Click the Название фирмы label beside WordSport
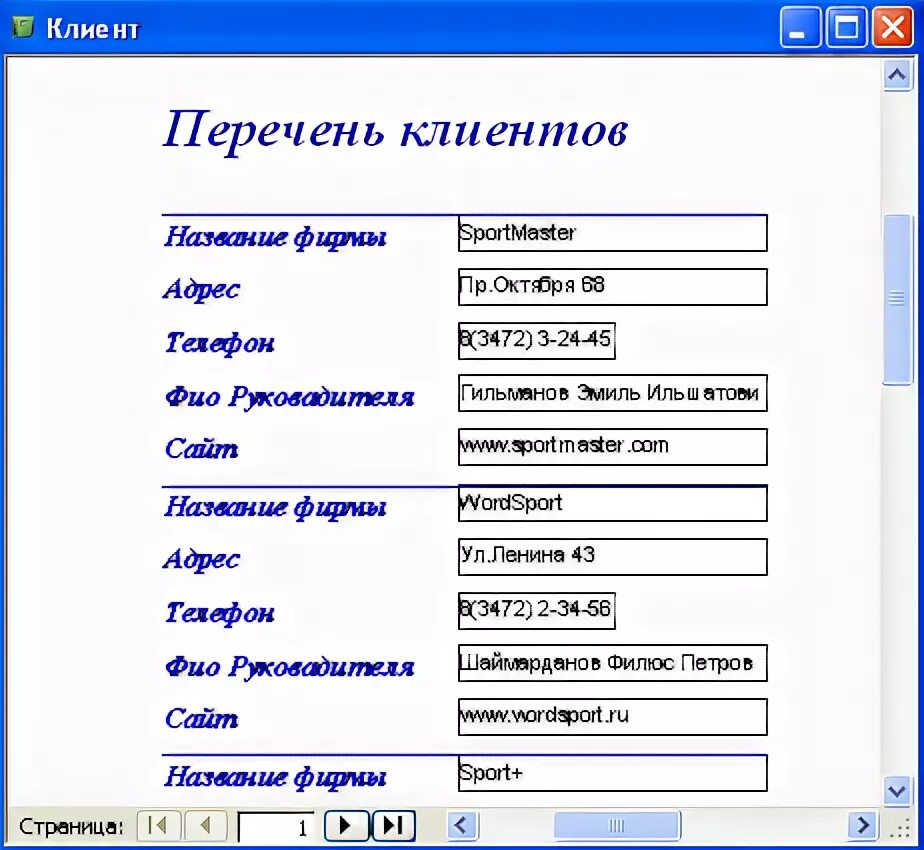Image resolution: width=924 pixels, height=850 pixels. (x=275, y=508)
